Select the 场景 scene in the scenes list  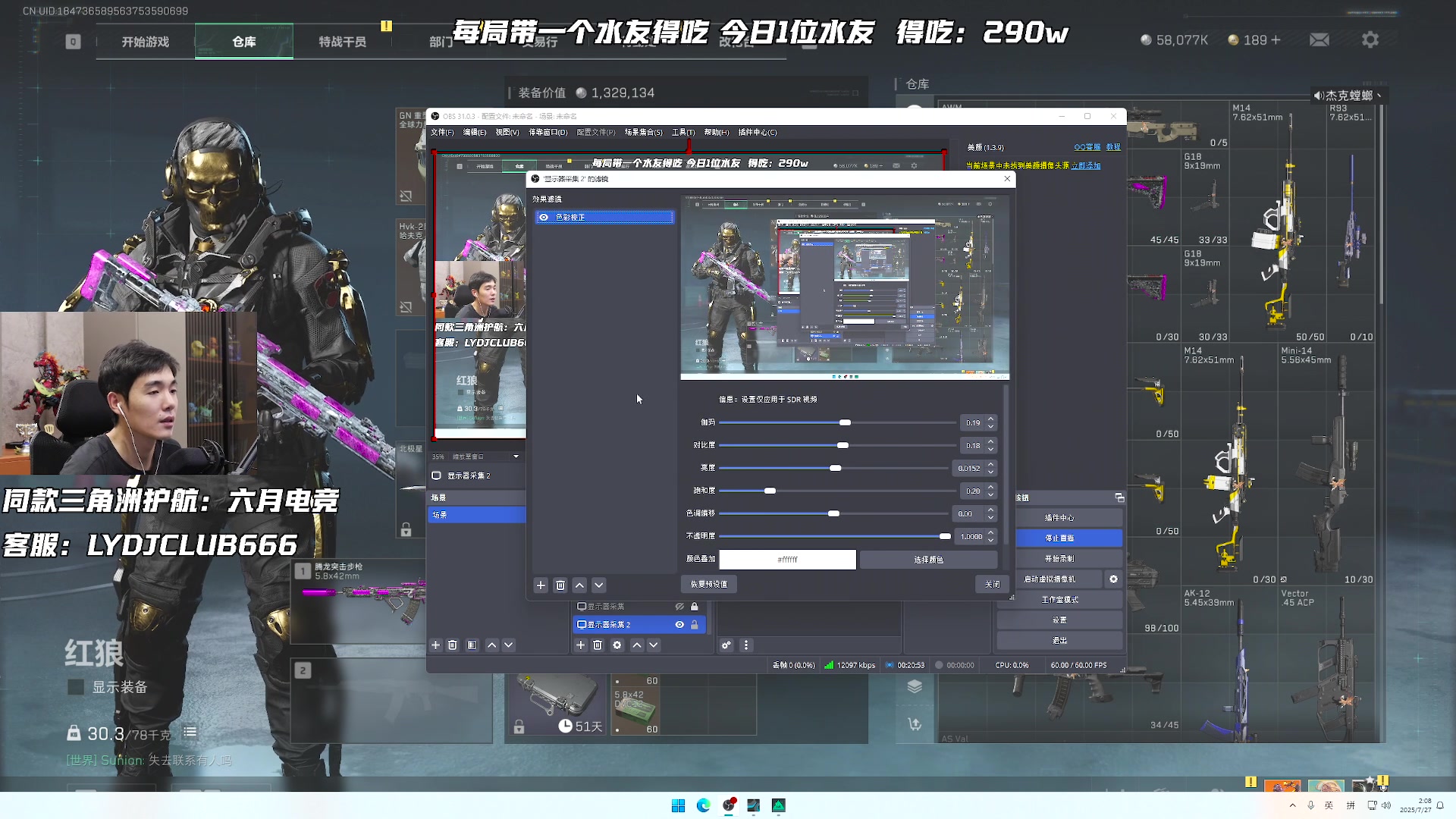477,515
